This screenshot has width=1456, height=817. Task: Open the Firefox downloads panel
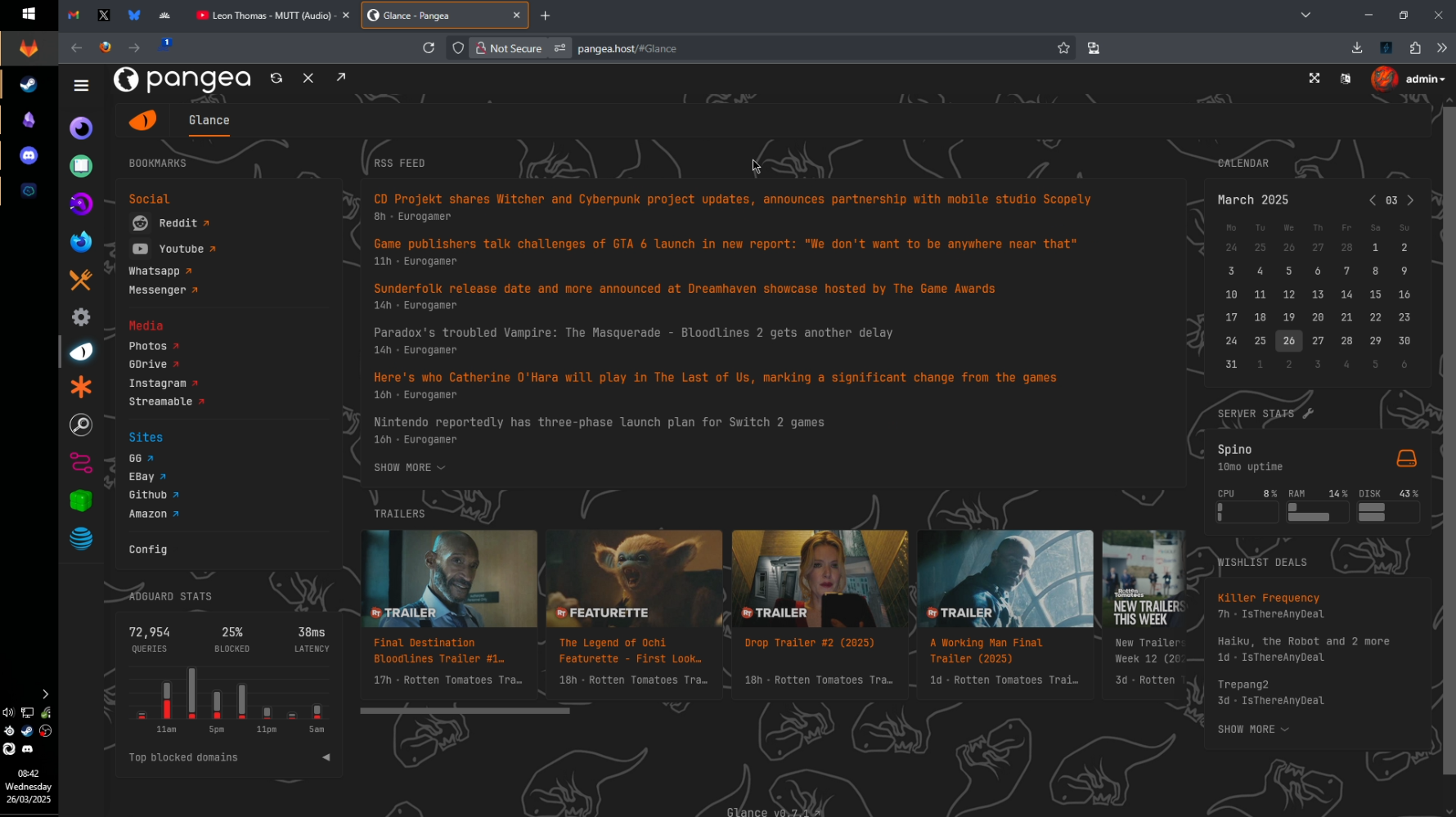pos(1357,48)
